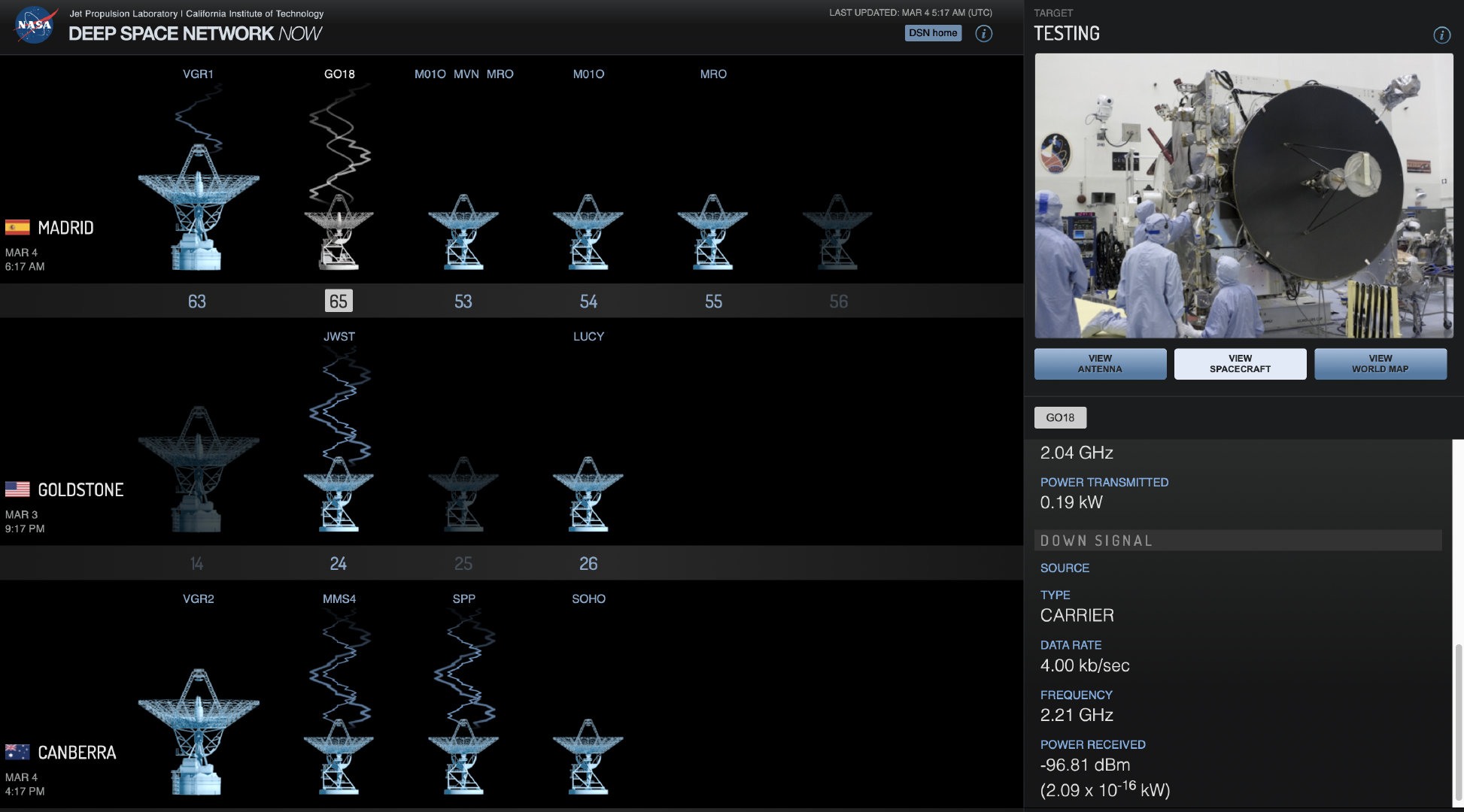Viewport: 1464px width, 812px height.
Task: Click the GO18 signal waveform above dish 65
Action: 340,141
